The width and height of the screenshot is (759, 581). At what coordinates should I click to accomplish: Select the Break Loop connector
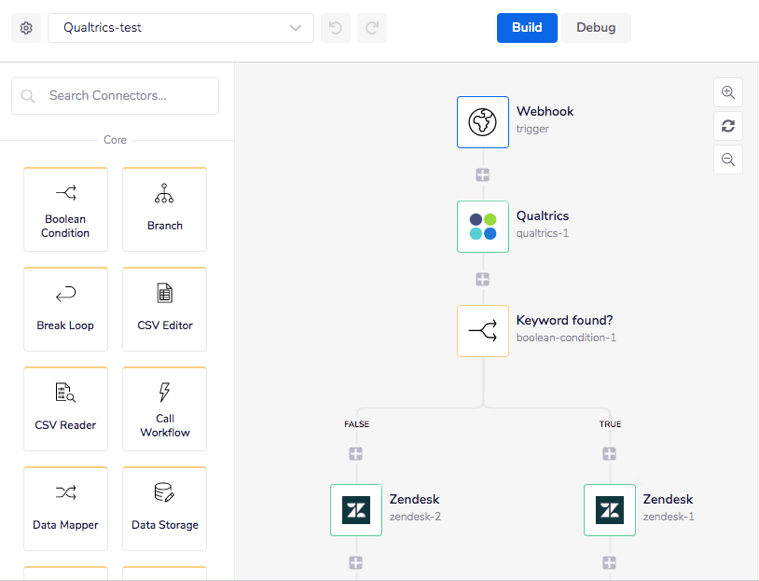pos(65,309)
